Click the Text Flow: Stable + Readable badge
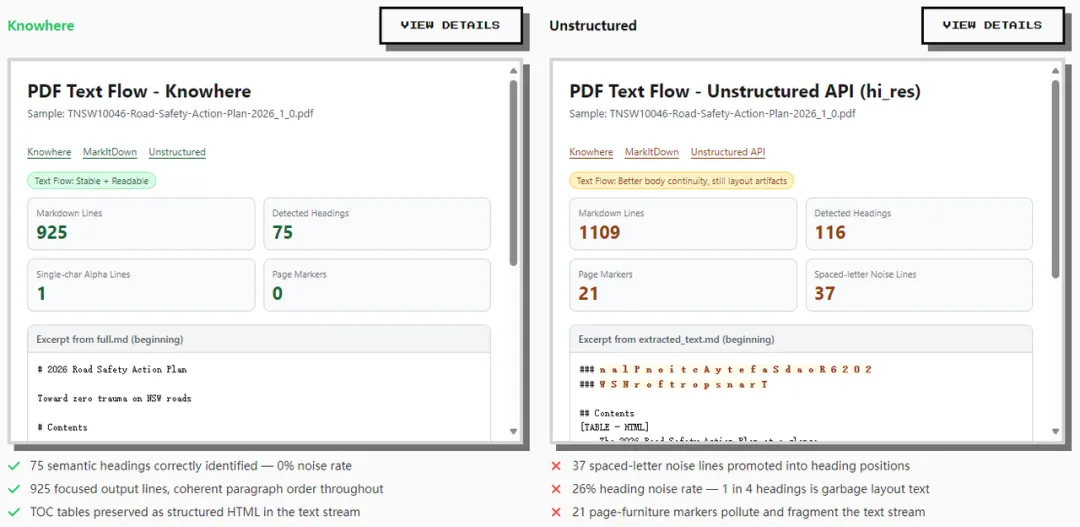Screen dimensions: 1080x527 tap(92, 181)
